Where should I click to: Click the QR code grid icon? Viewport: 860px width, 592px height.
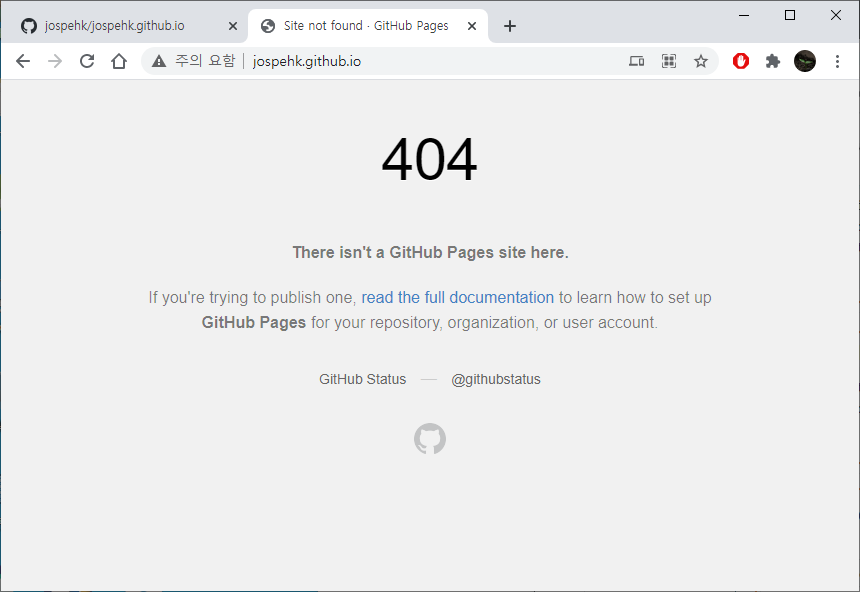pyautogui.click(x=669, y=61)
